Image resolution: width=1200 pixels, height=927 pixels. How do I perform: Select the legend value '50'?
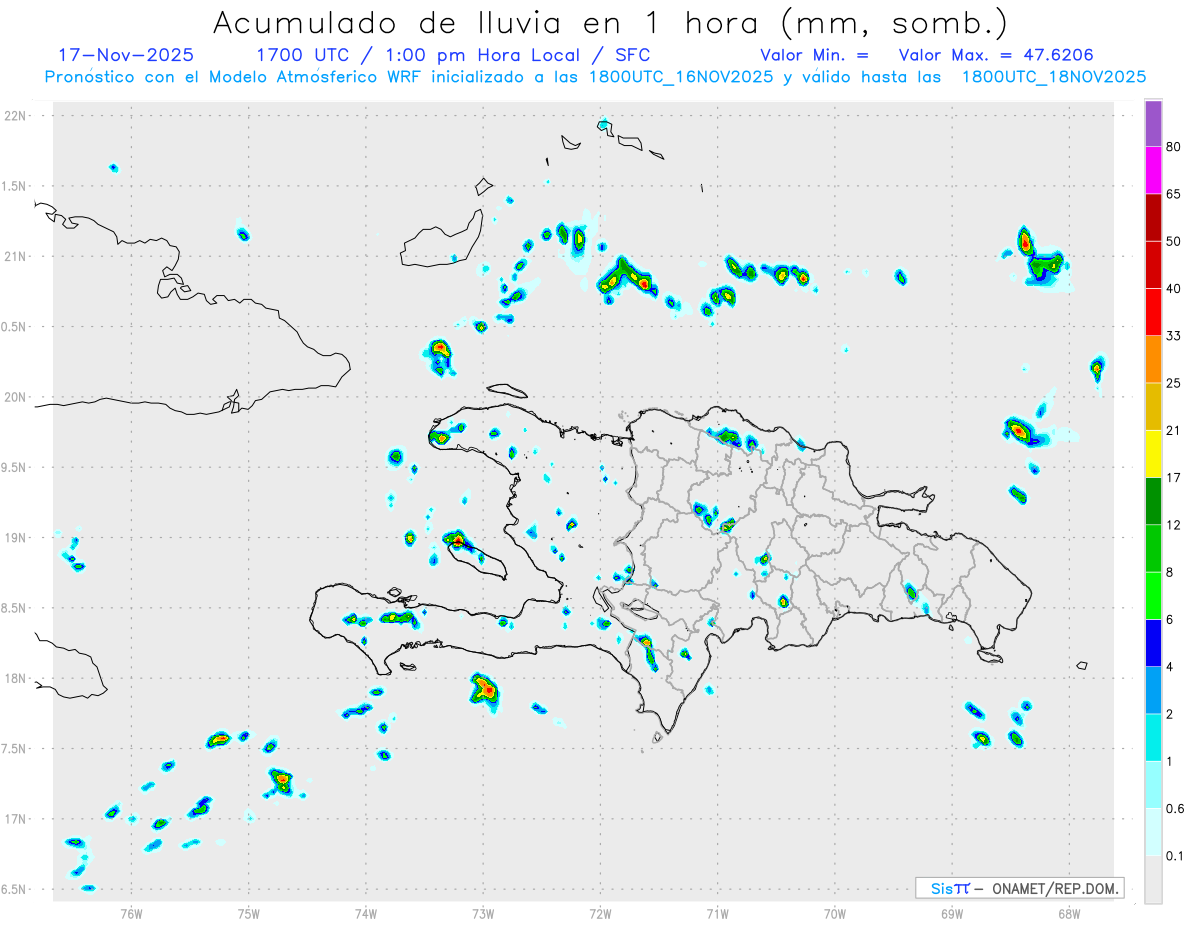1174,241
